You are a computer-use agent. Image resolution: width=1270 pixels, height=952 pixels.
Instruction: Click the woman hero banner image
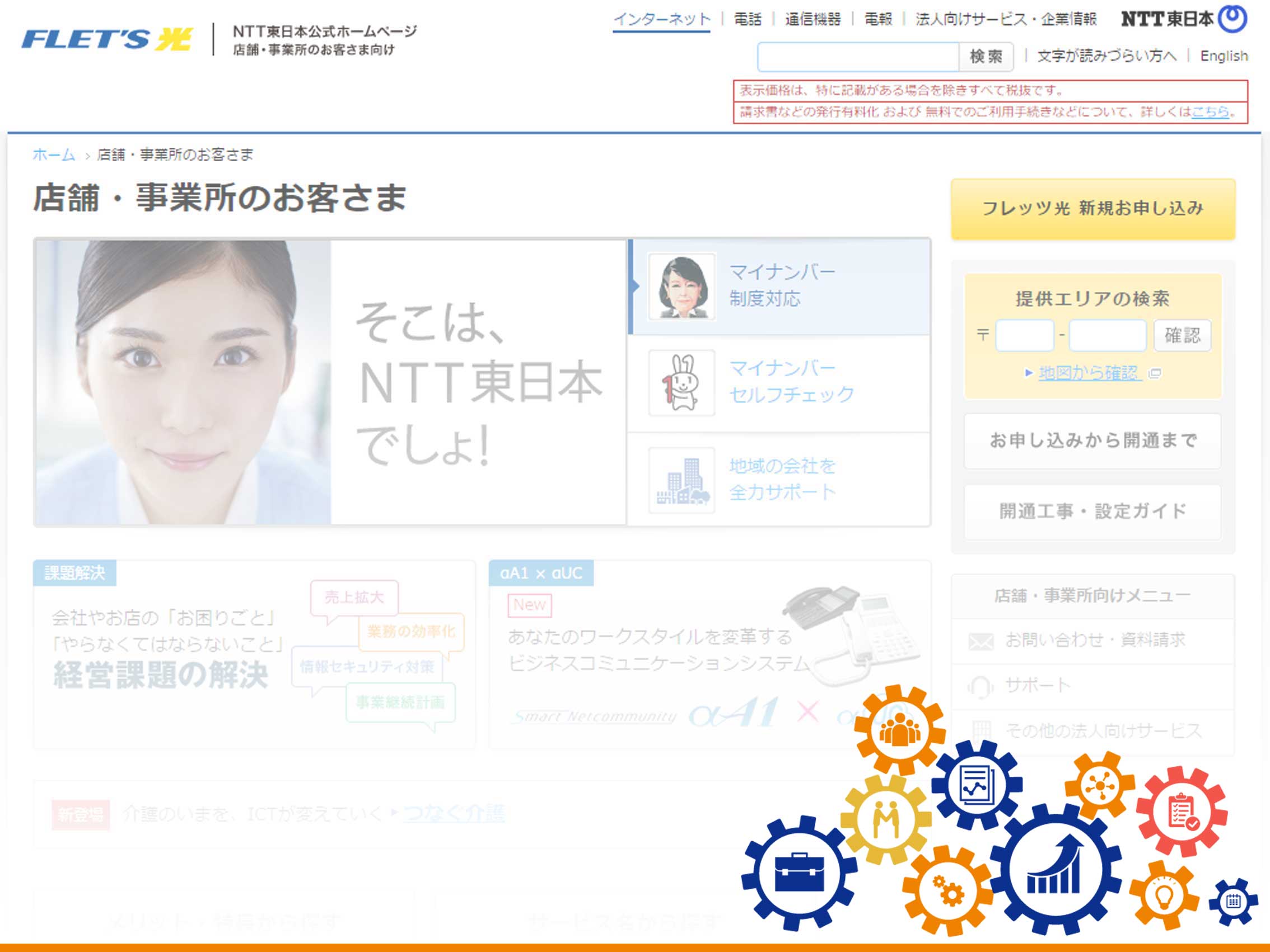coord(183,382)
